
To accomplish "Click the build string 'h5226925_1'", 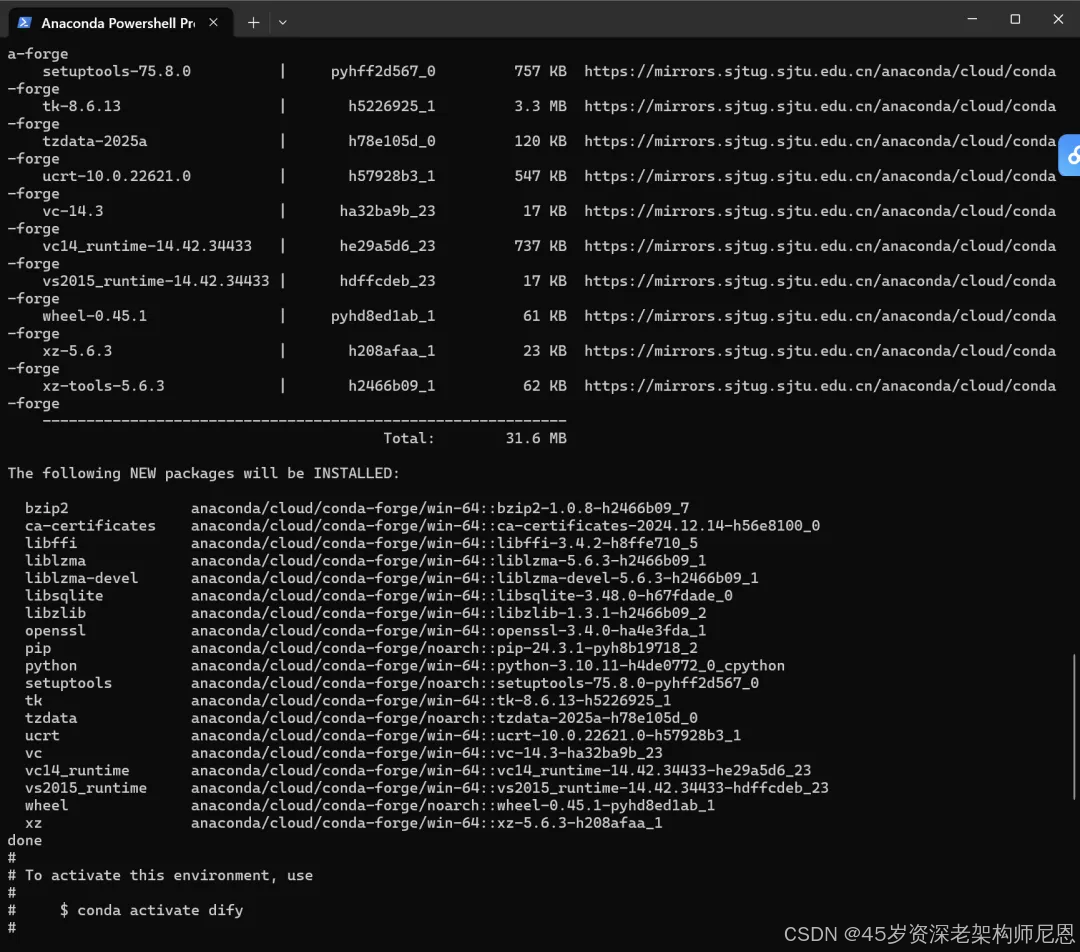I will coord(391,106).
